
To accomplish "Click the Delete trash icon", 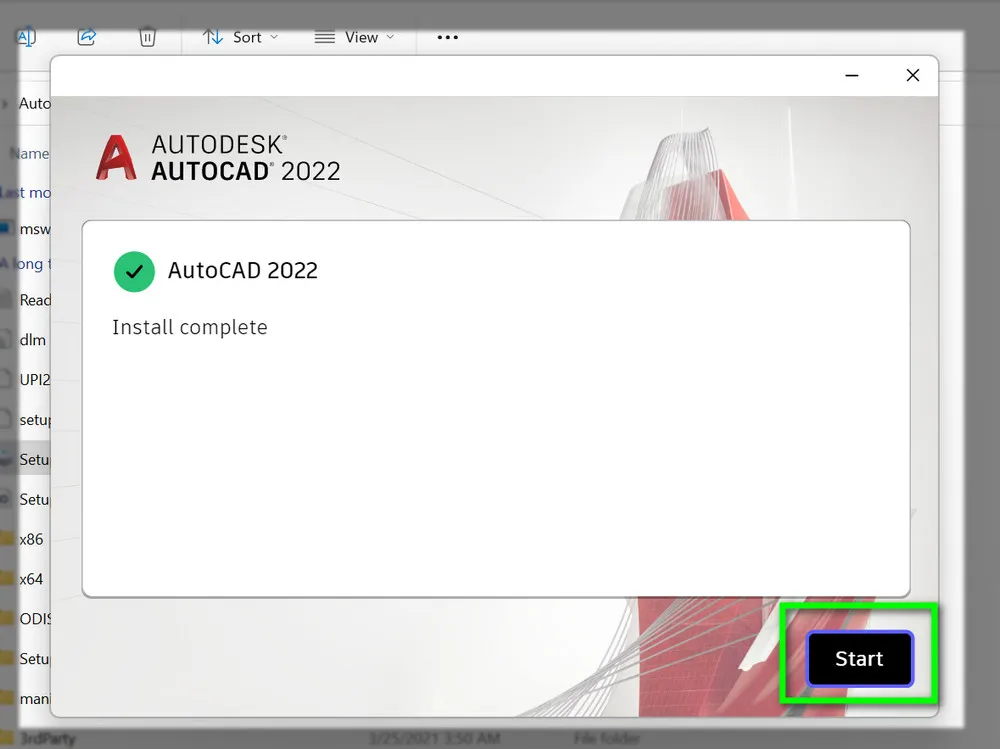I will pyautogui.click(x=147, y=36).
